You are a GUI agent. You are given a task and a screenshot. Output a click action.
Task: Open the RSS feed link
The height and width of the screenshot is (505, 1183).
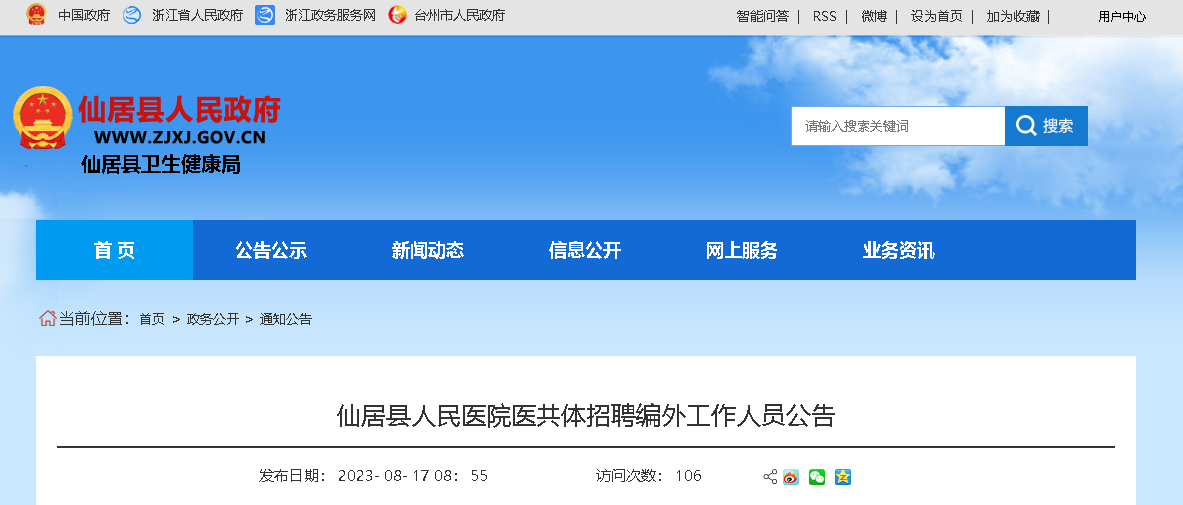coord(825,17)
